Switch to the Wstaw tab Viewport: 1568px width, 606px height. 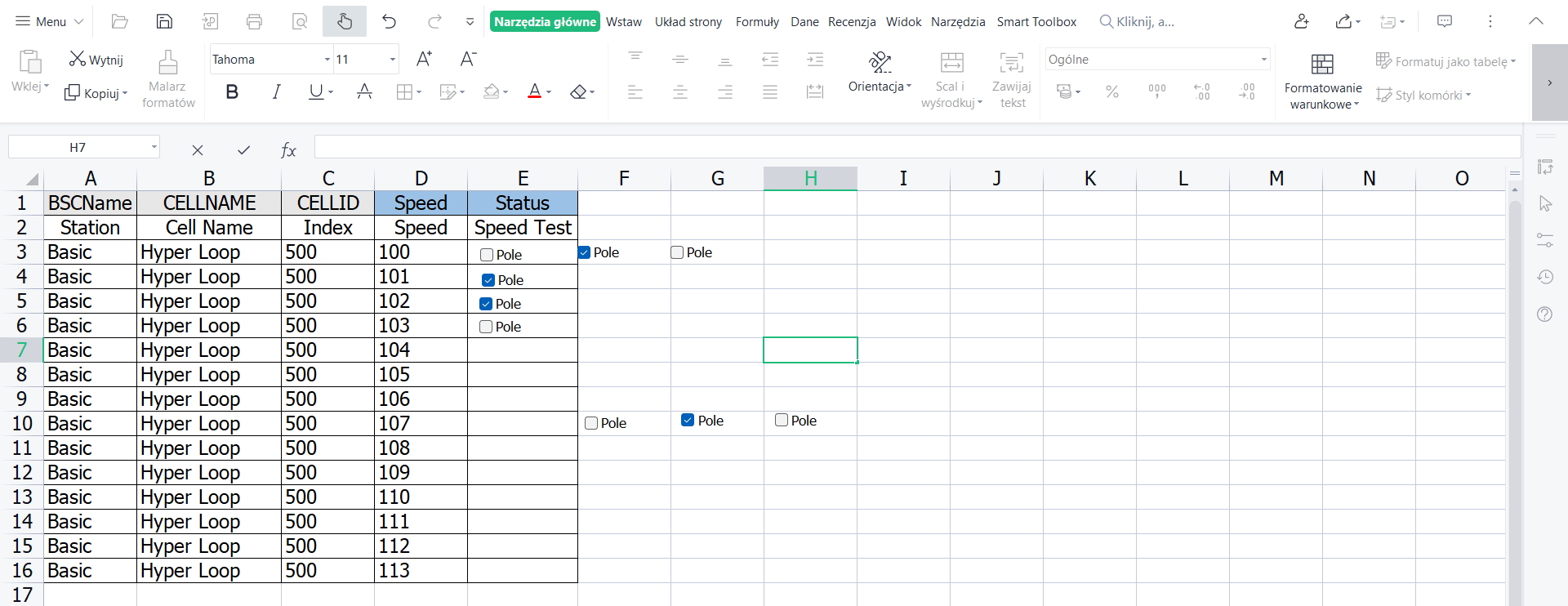(x=623, y=22)
